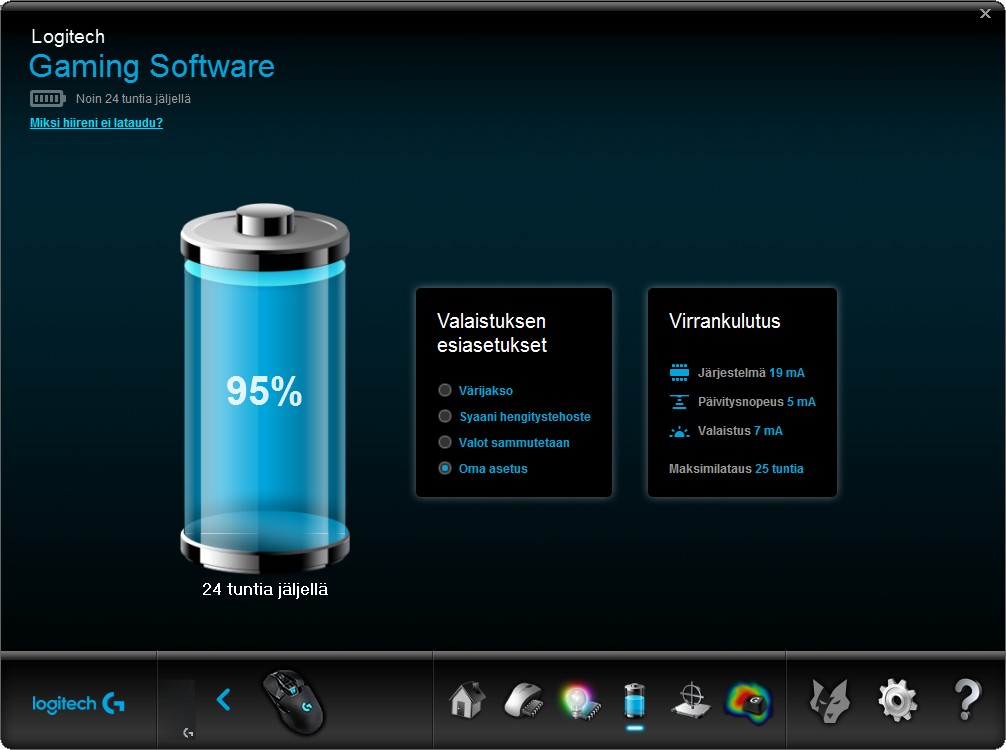Click the small battery indicator in header

(47, 98)
